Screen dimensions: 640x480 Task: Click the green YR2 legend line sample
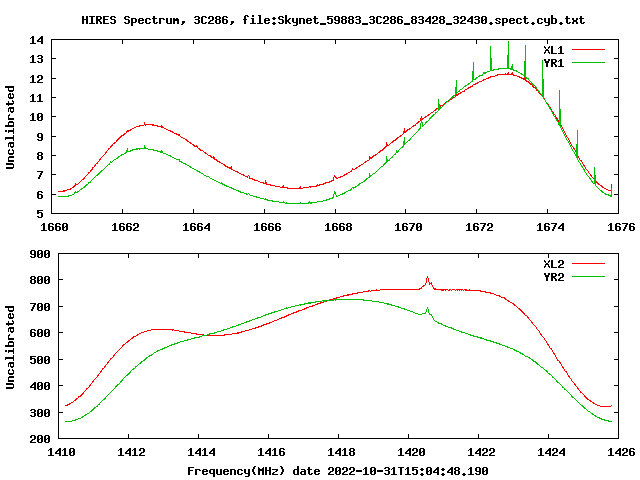[588, 277]
